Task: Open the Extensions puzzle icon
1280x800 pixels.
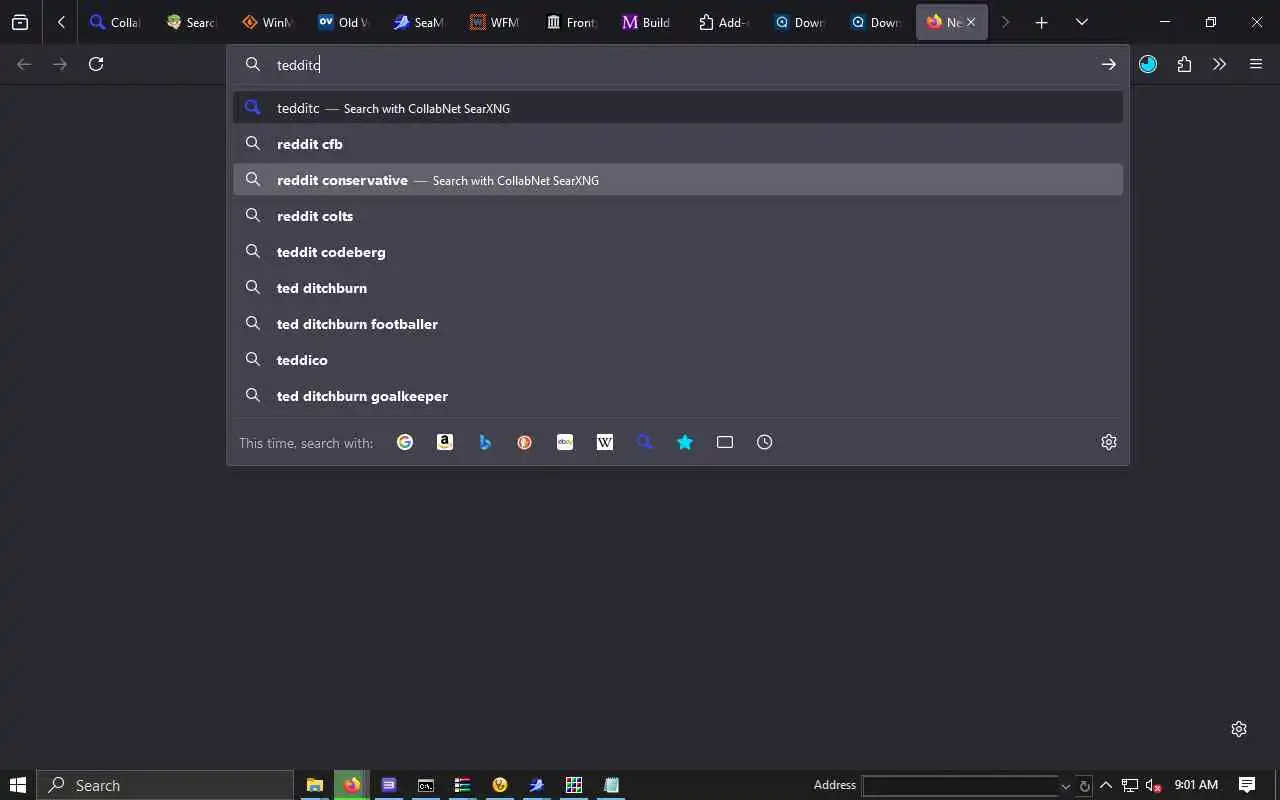Action: click(1184, 64)
